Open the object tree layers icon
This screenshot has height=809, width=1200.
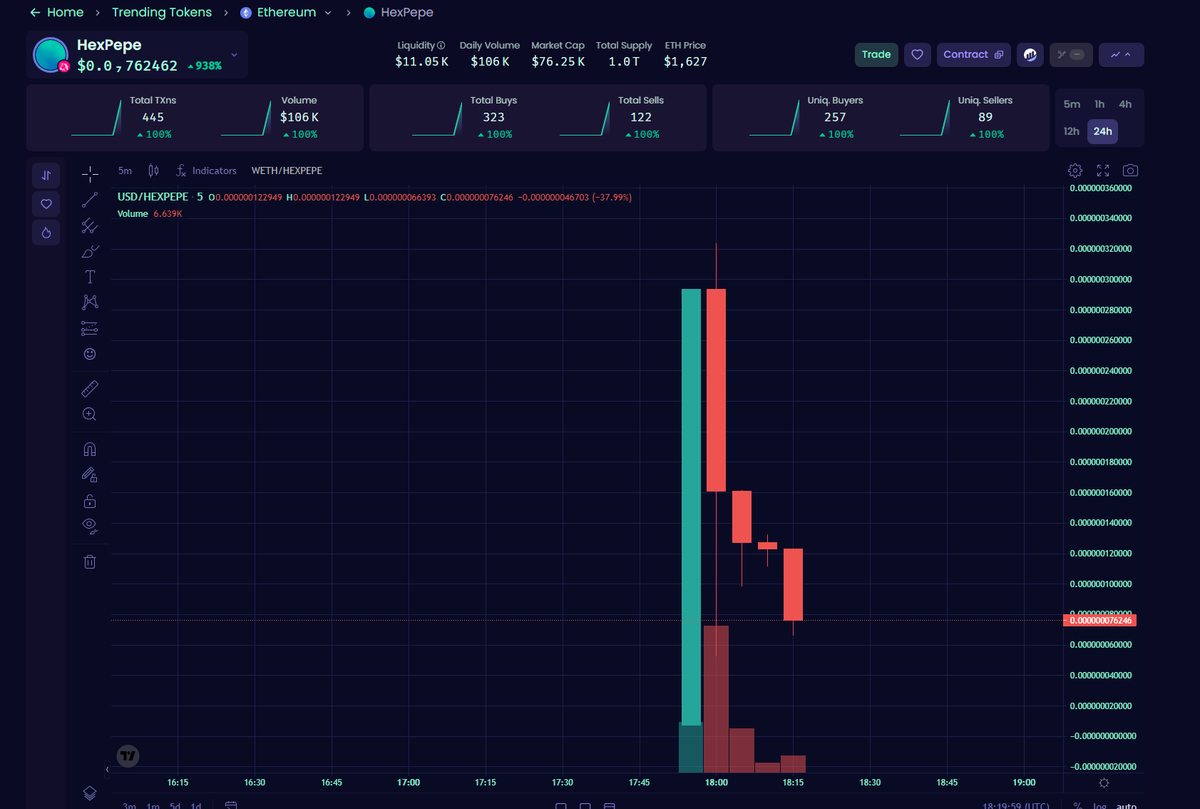click(x=90, y=793)
